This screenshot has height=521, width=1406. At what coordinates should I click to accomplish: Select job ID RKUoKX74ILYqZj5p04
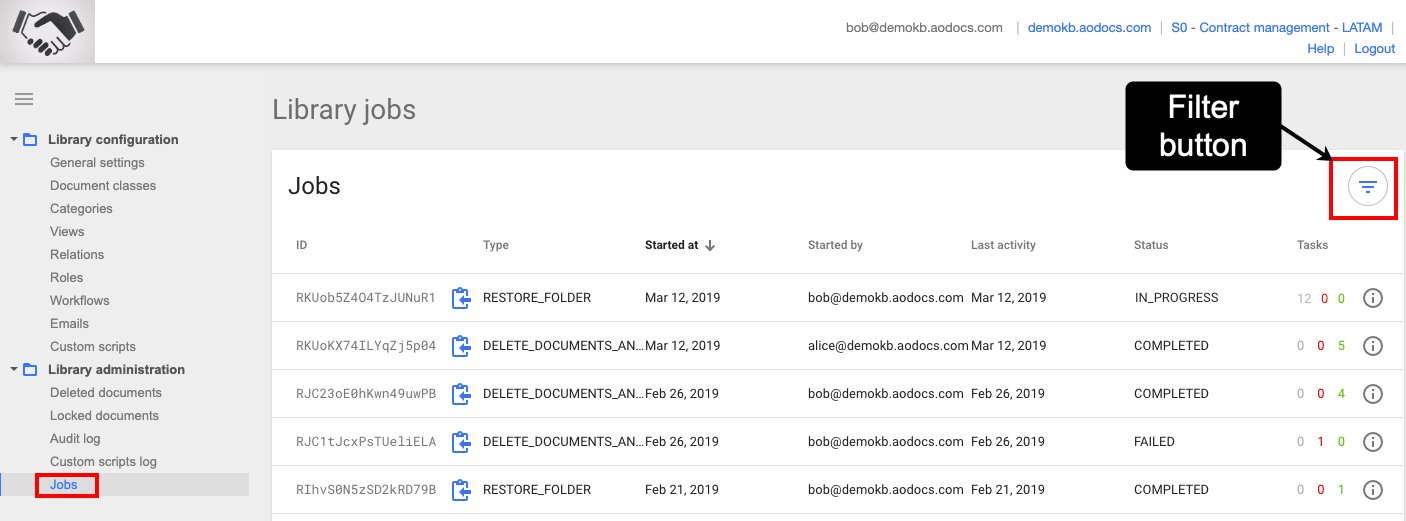[366, 346]
